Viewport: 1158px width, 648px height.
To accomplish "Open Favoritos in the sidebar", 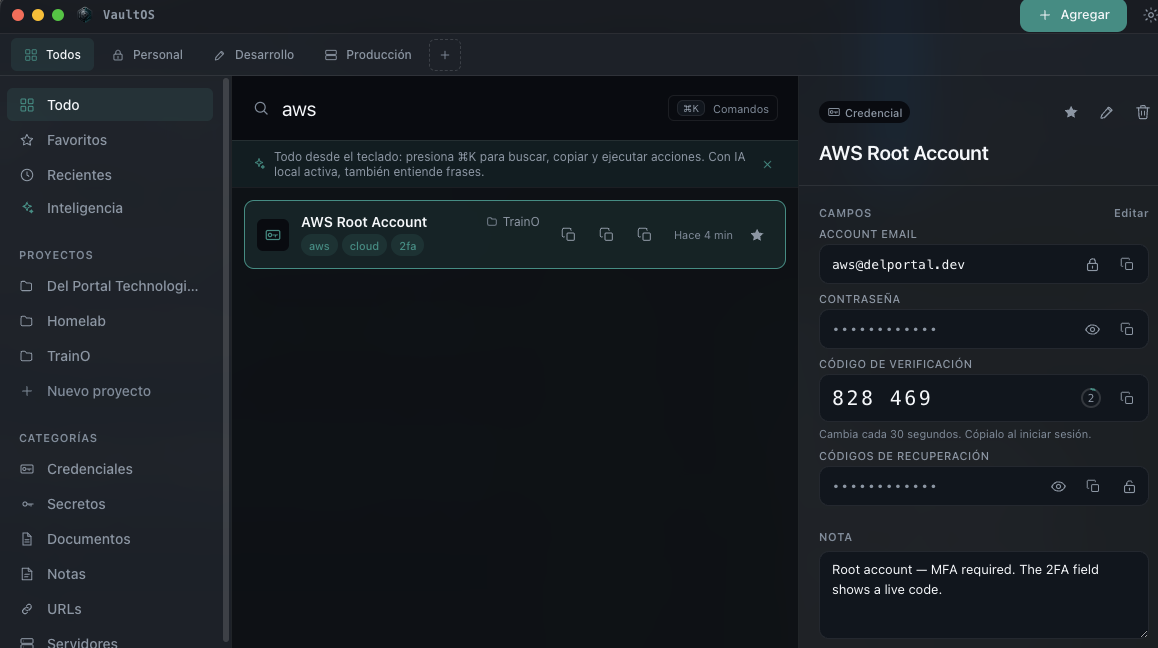I will (110, 140).
